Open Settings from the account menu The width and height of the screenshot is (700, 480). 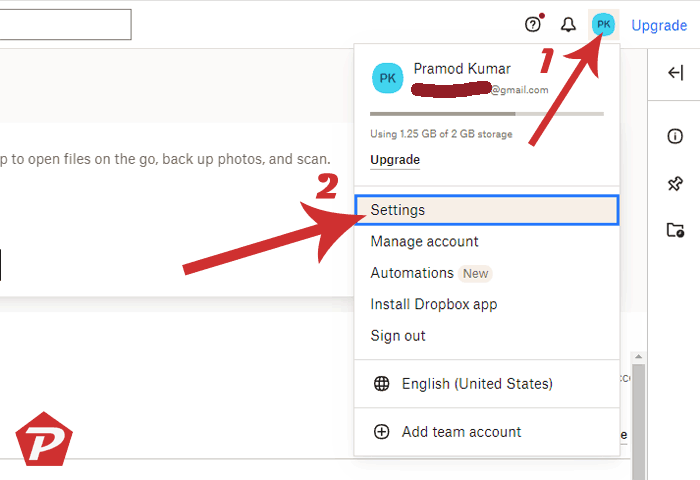coord(487,210)
